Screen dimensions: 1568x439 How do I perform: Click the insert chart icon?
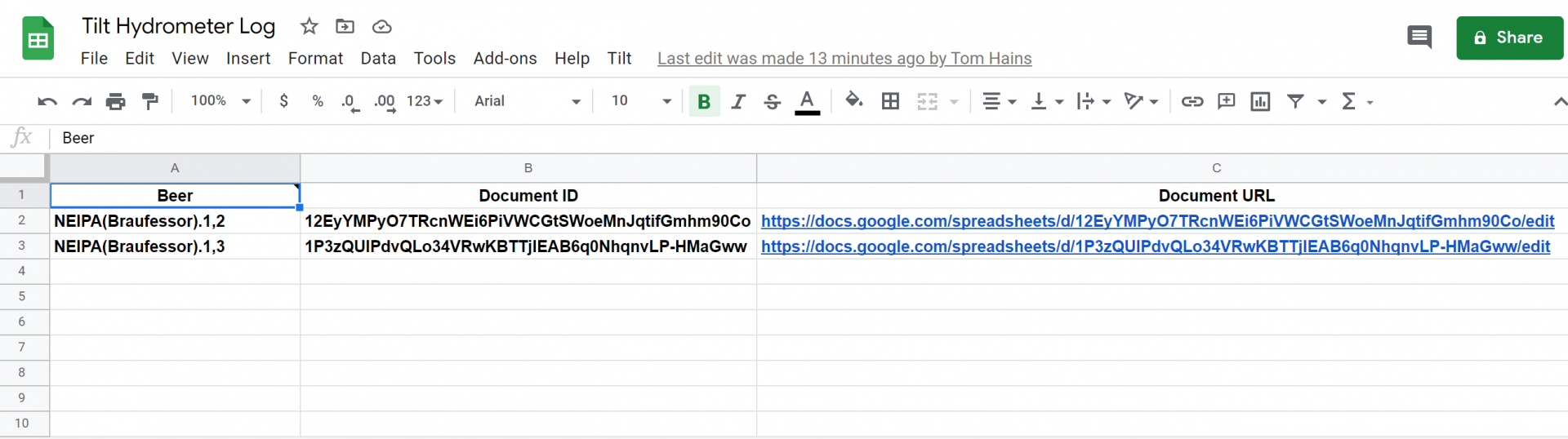click(x=1260, y=101)
